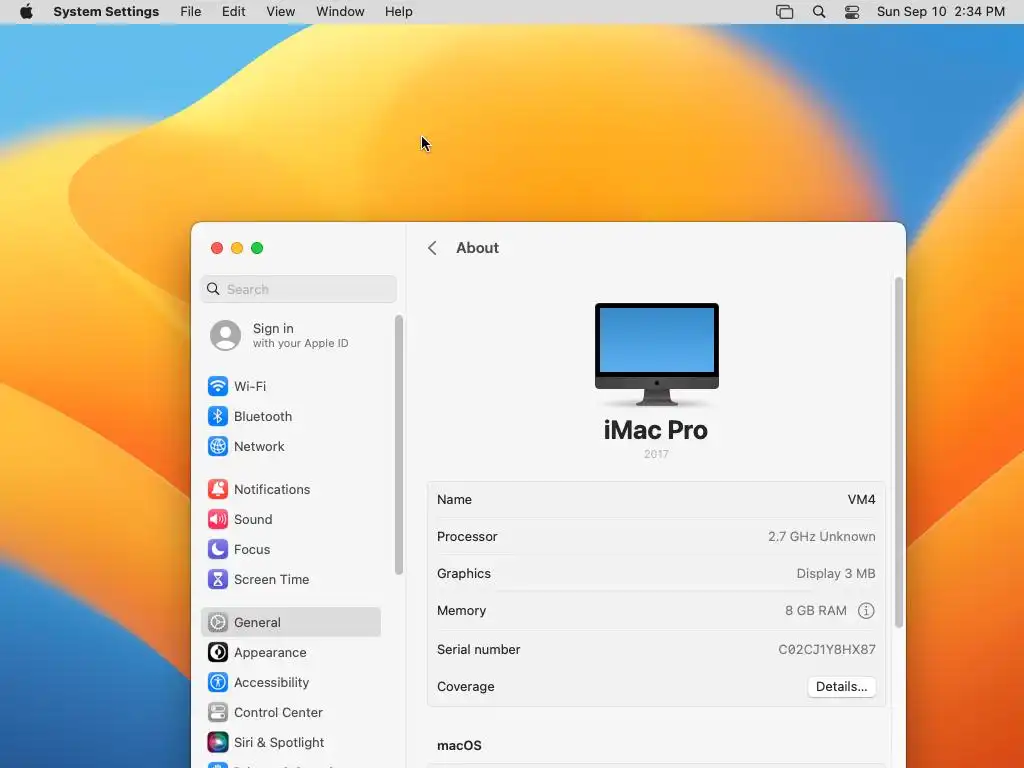This screenshot has width=1024, height=768.
Task: Open the System Settings menu
Action: click(106, 12)
